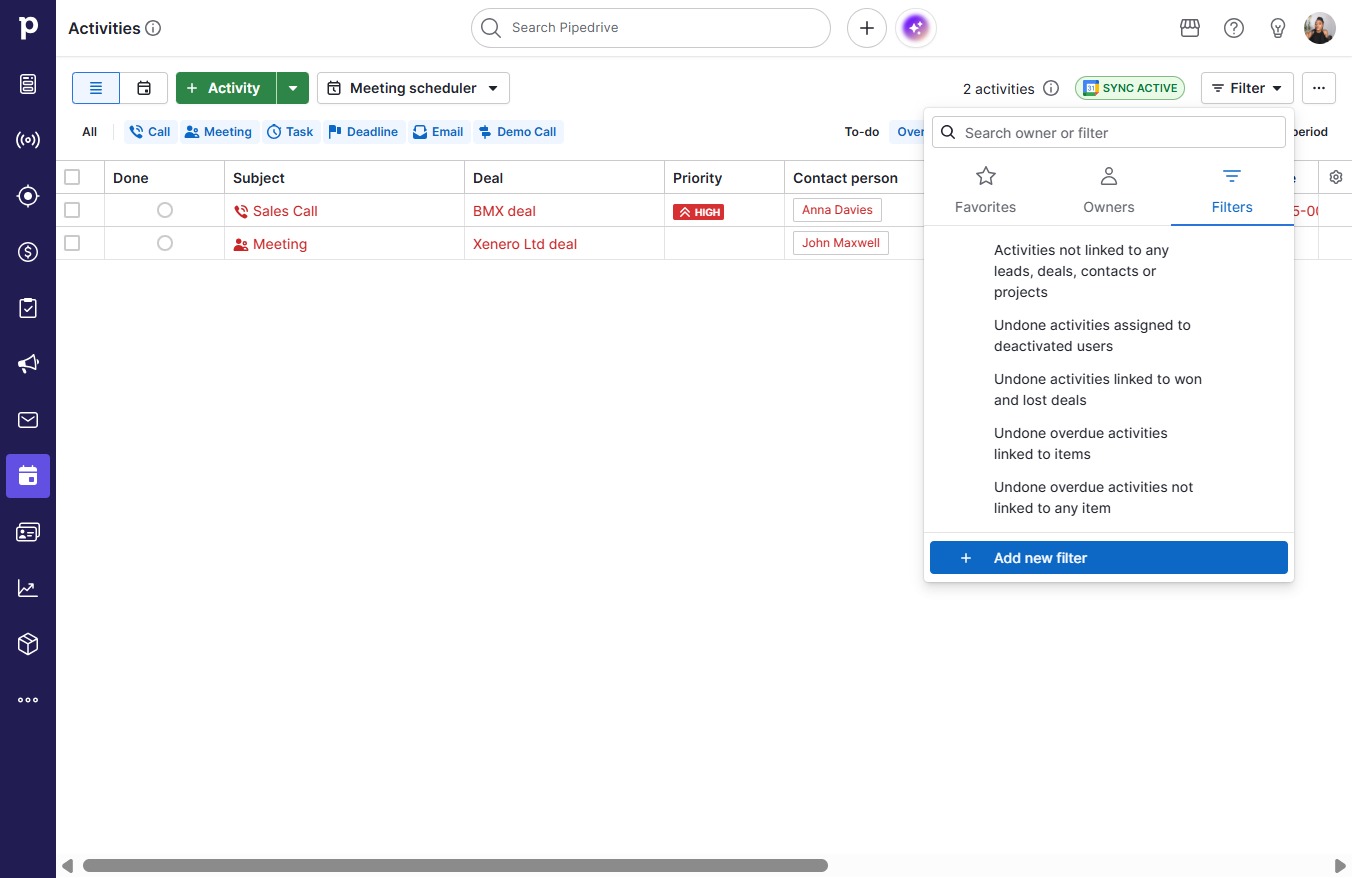Open the Xenero Ltd deal link
The height and width of the screenshot is (878, 1352).
(x=525, y=244)
